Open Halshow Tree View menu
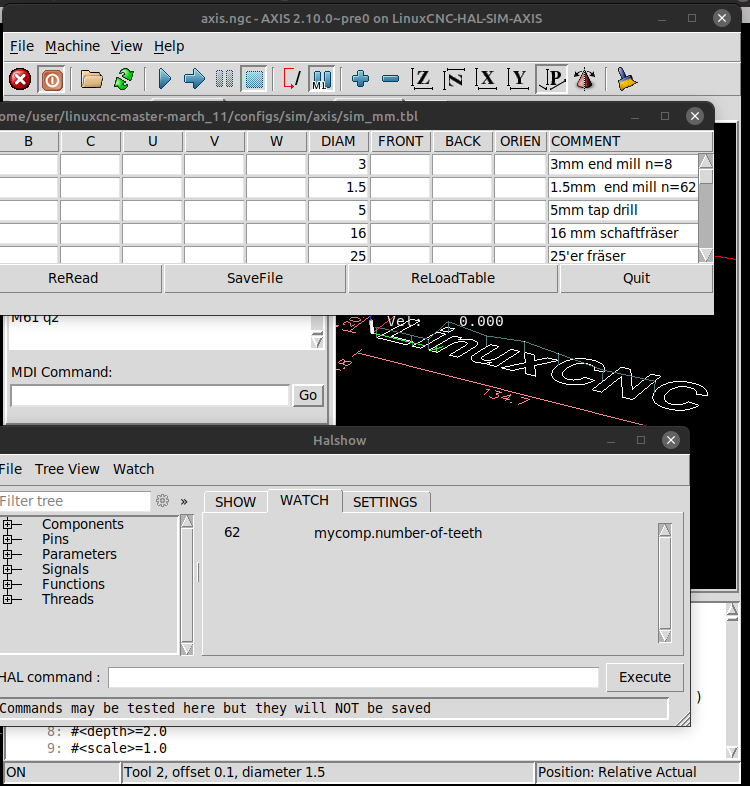The height and width of the screenshot is (786, 750). (x=67, y=469)
